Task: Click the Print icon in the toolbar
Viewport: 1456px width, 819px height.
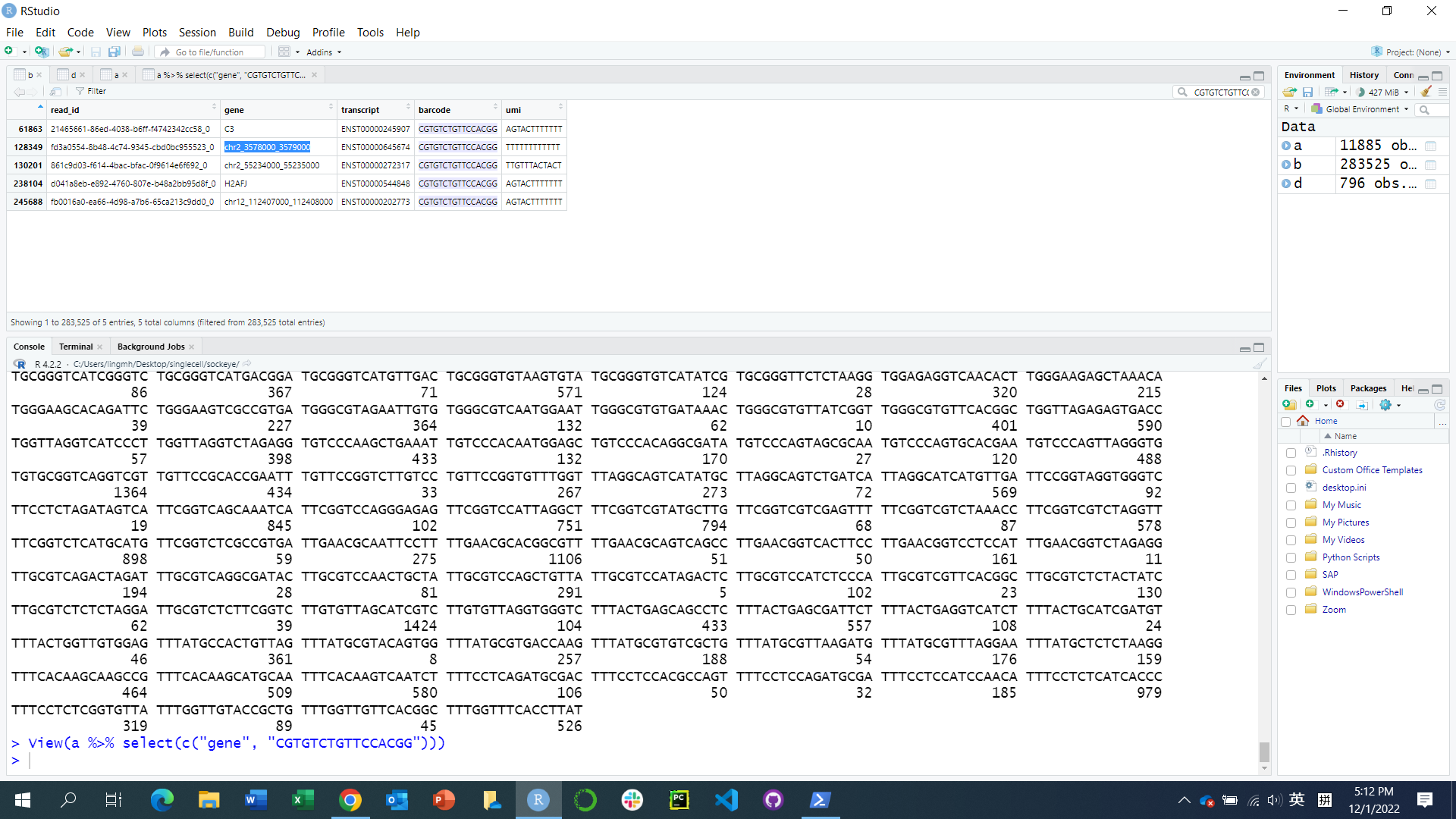Action: click(x=137, y=52)
